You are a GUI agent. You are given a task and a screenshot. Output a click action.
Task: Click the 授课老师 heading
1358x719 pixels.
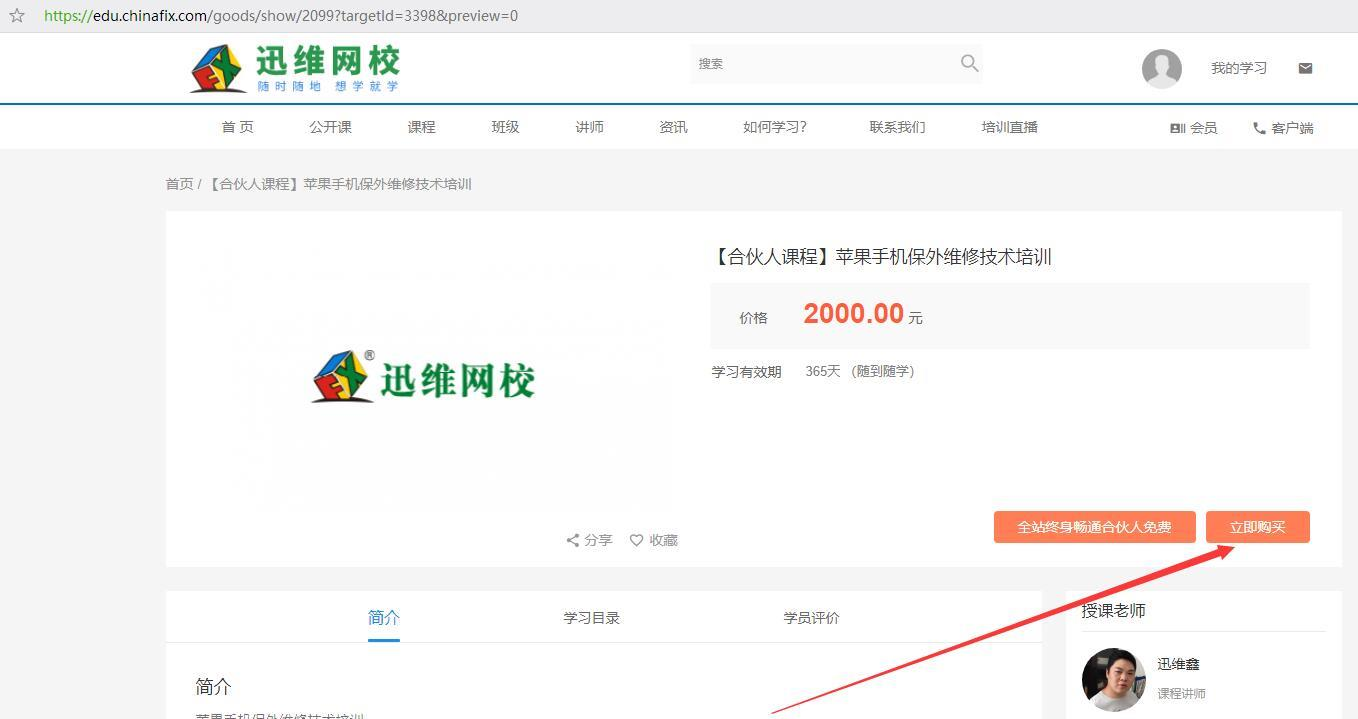click(1113, 610)
